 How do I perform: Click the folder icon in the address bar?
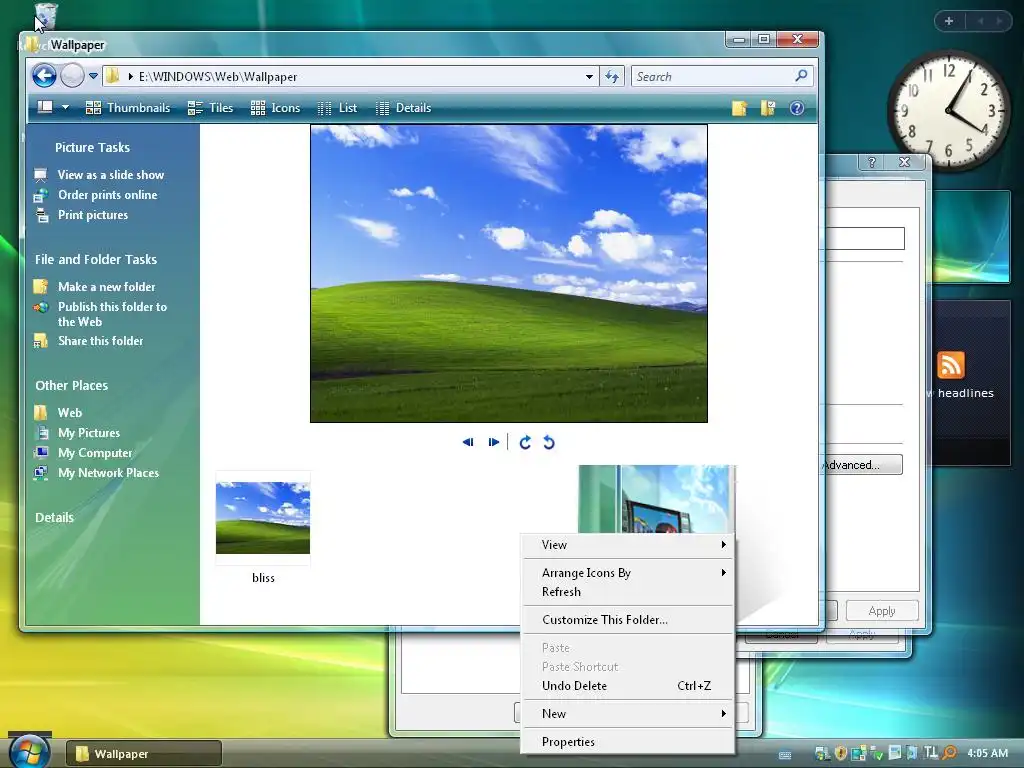click(x=113, y=76)
